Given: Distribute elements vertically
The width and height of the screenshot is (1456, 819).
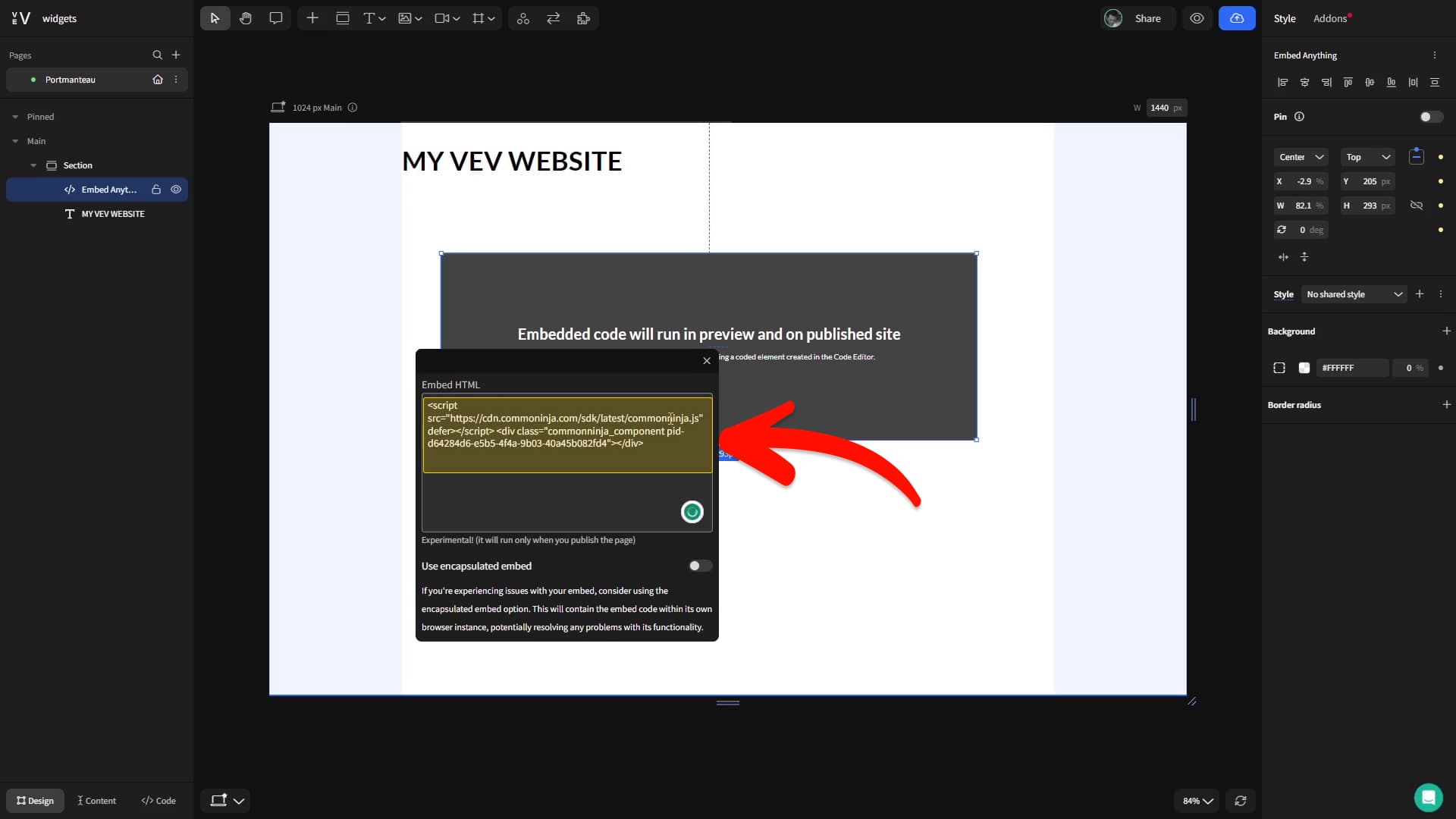Looking at the screenshot, I should click(1434, 82).
